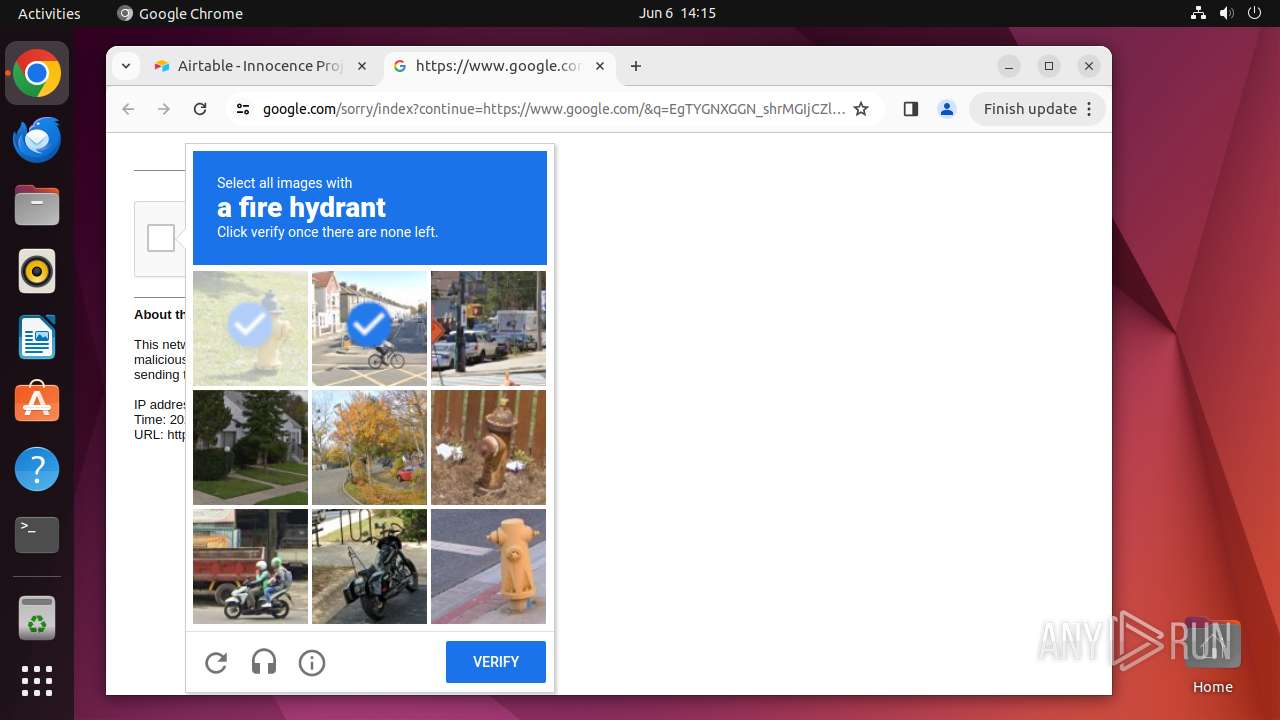This screenshot has width=1280, height=720.
Task: Reload the page in Chrome
Action: tap(200, 109)
